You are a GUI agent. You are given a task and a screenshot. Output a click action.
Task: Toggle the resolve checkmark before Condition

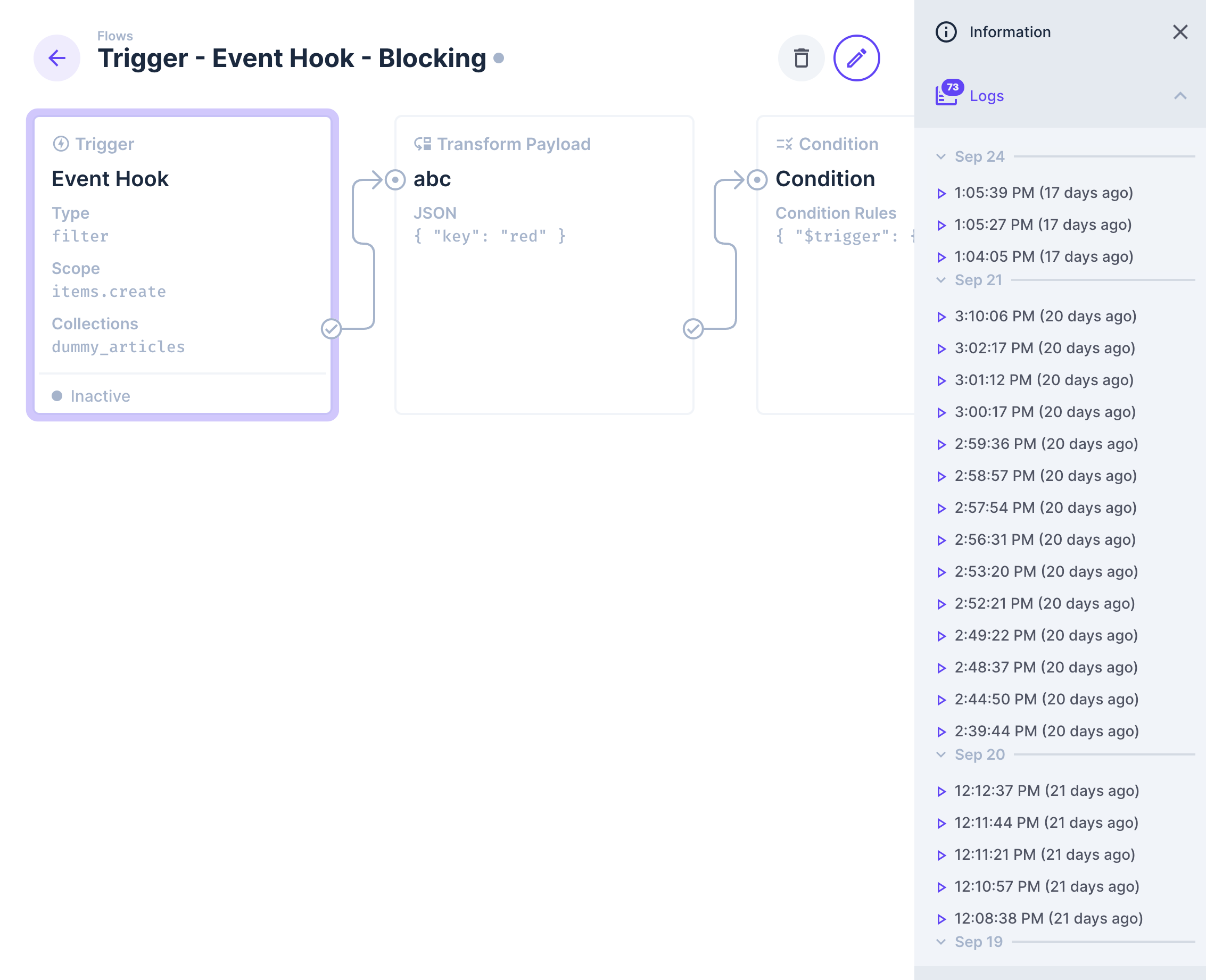(693, 329)
